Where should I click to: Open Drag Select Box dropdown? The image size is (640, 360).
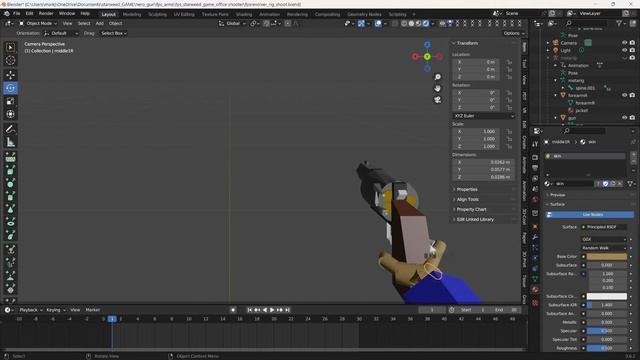[113, 33]
